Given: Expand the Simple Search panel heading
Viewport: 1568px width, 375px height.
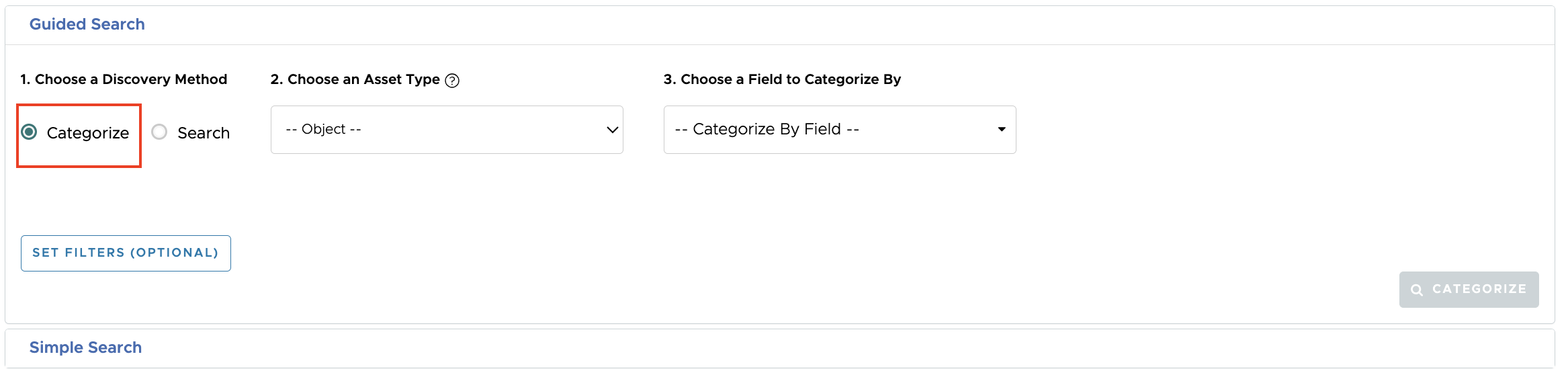Looking at the screenshot, I should (x=85, y=347).
